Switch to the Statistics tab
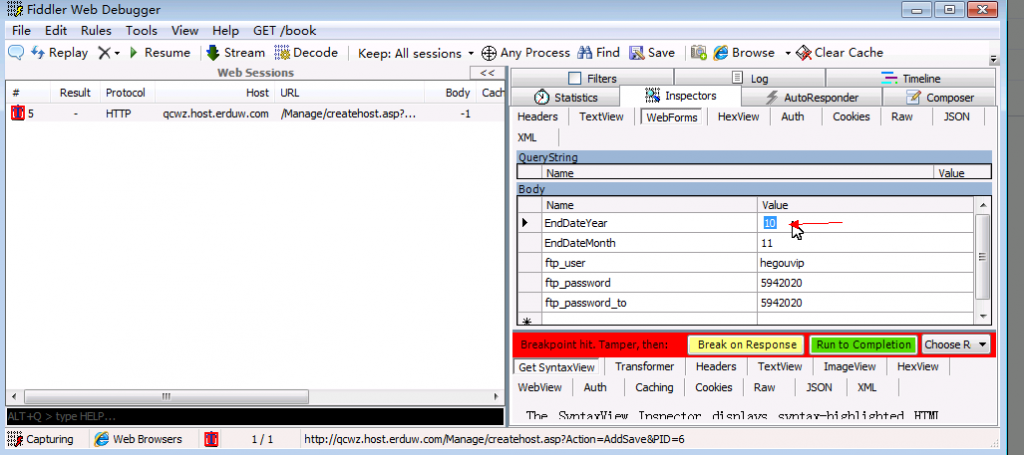The image size is (1024, 455). pyautogui.click(x=566, y=97)
